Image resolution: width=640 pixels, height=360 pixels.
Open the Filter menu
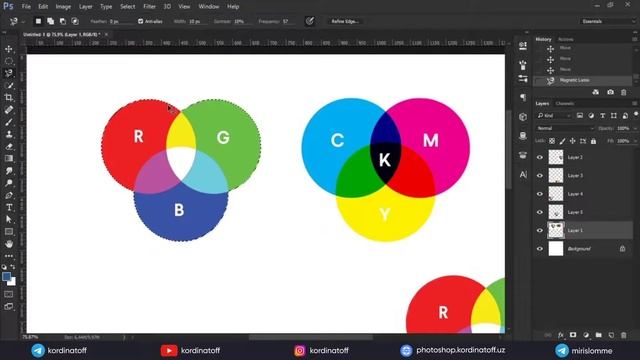[149, 7]
